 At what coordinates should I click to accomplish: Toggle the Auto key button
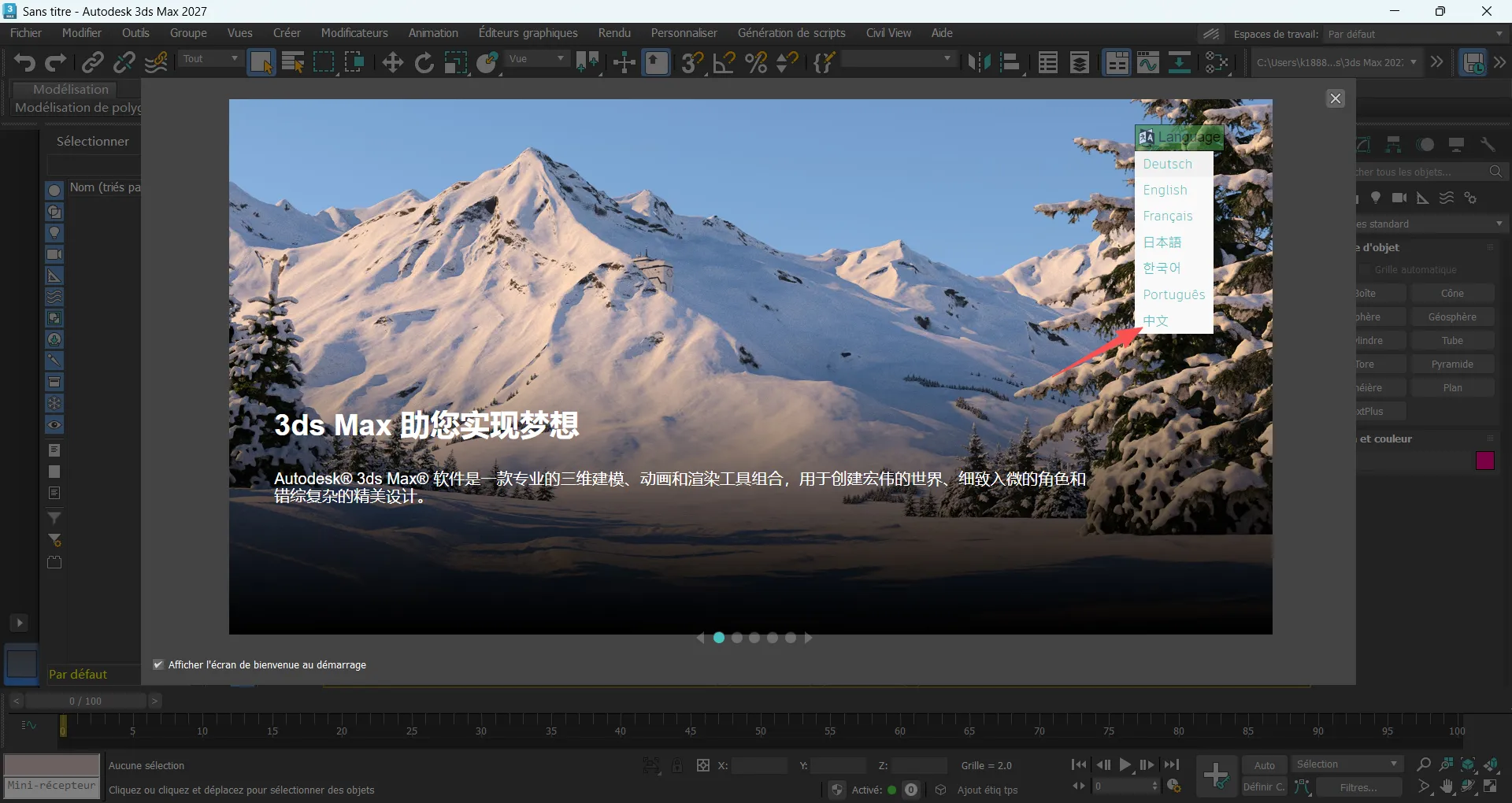click(1264, 765)
